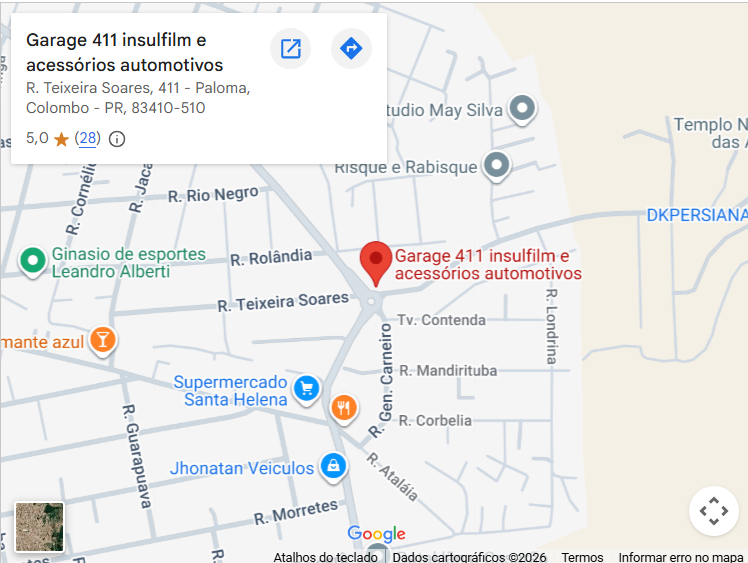Click the blue directions arrow icon
The width and height of the screenshot is (748, 563).
[x=351, y=48]
